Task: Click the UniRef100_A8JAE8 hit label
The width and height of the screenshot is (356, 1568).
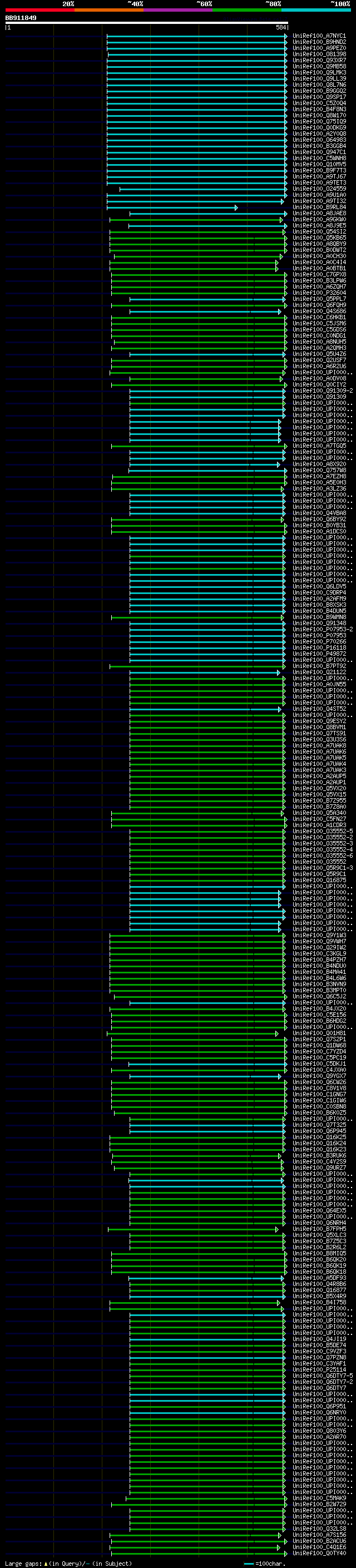Action: pos(319,213)
